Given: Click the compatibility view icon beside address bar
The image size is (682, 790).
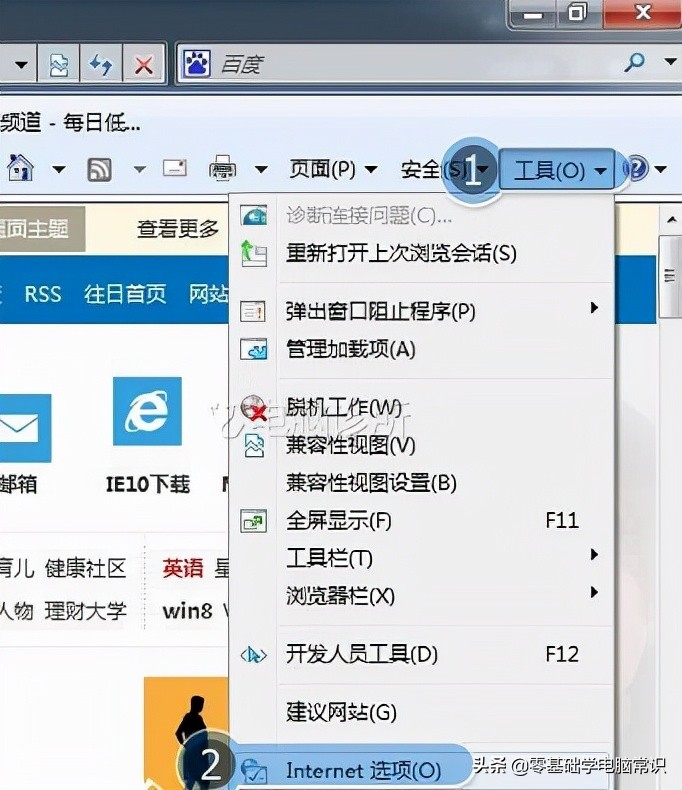Looking at the screenshot, I should tap(59, 64).
